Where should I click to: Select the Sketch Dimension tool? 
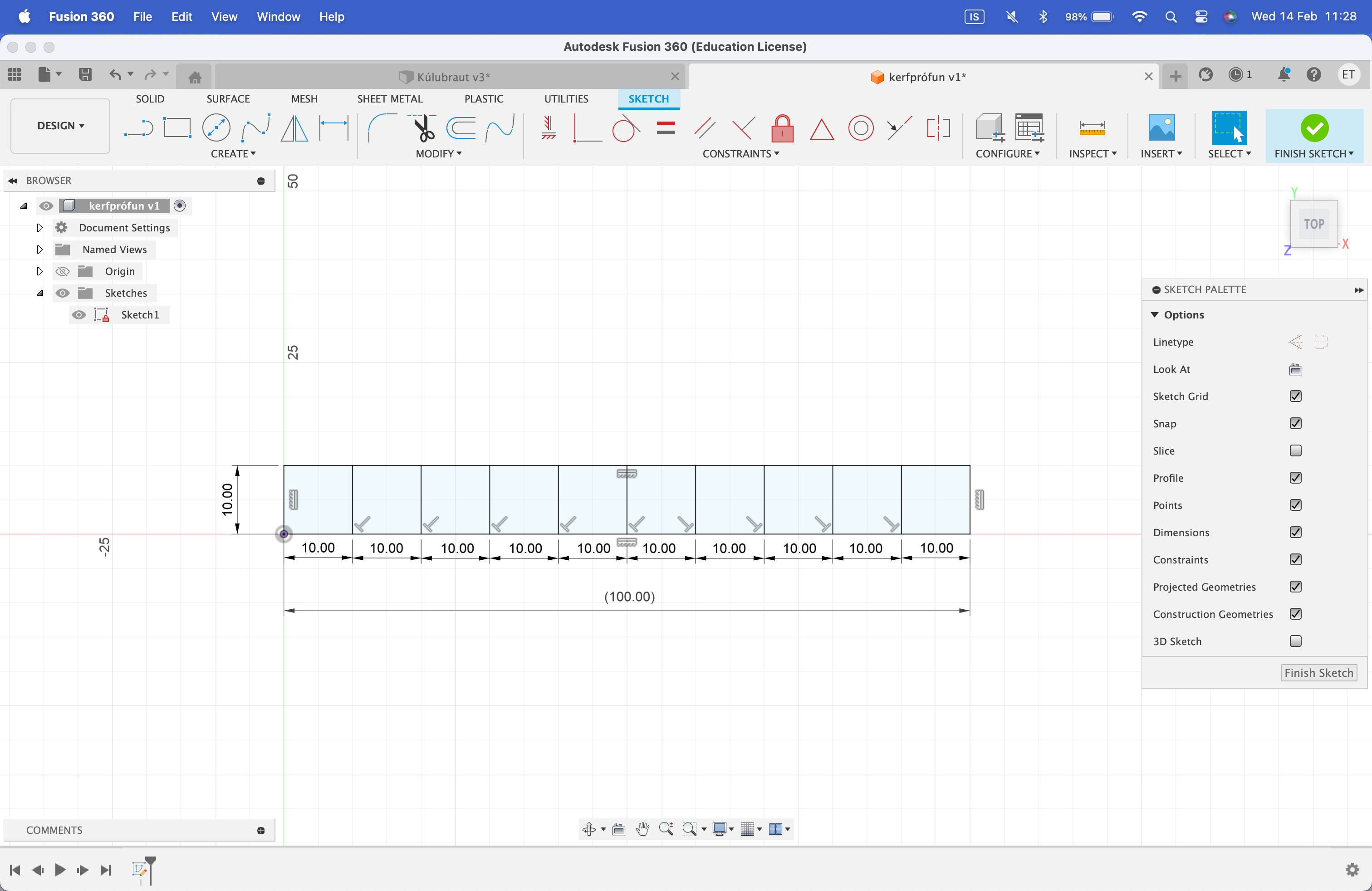(x=334, y=128)
